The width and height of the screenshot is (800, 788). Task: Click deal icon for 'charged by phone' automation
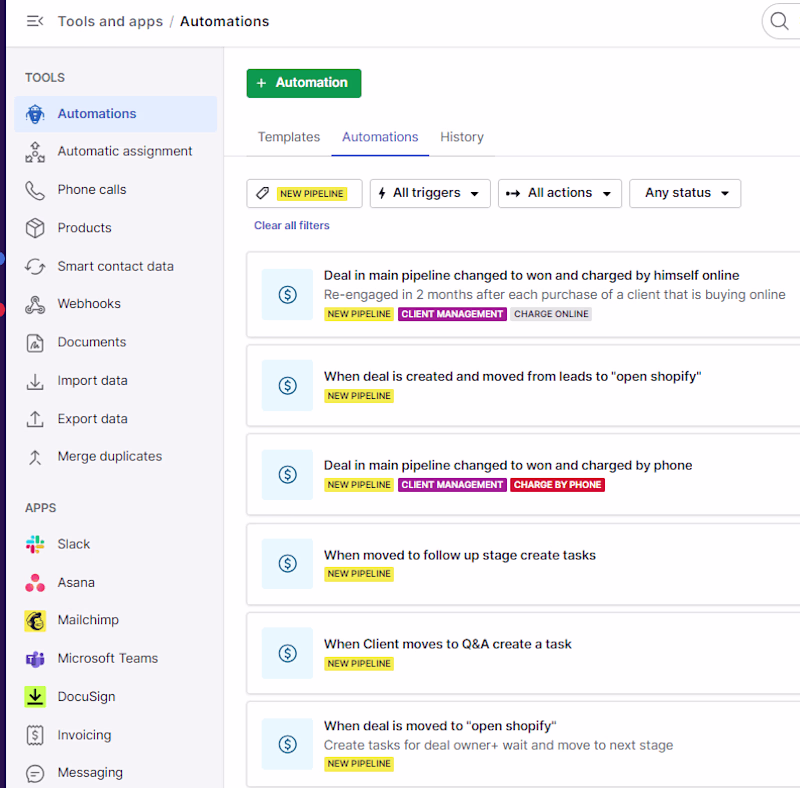pos(287,475)
